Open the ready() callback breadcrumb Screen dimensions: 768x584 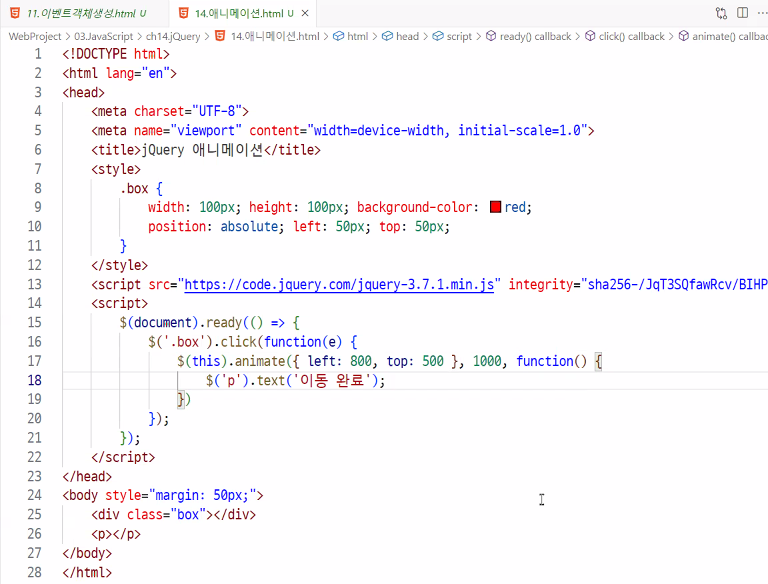coord(535,36)
